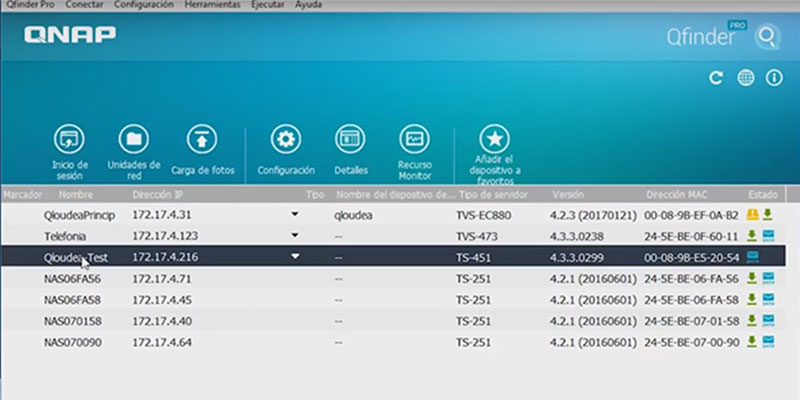This screenshot has width=800, height=400.
Task: Click version 4.3.3.0299
Action: [577, 257]
